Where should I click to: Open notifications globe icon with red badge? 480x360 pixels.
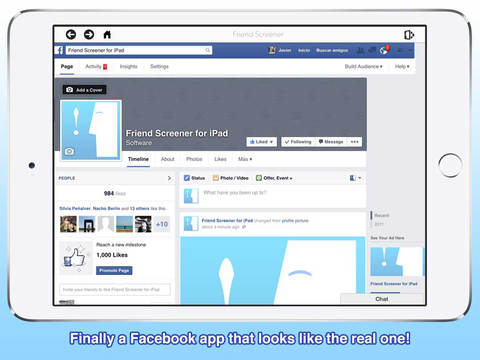point(384,50)
